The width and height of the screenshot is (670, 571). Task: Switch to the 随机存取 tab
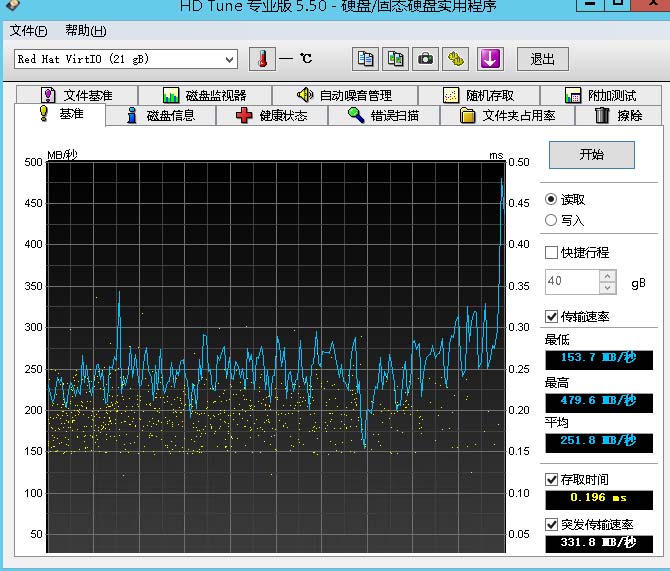pyautogui.click(x=479, y=95)
